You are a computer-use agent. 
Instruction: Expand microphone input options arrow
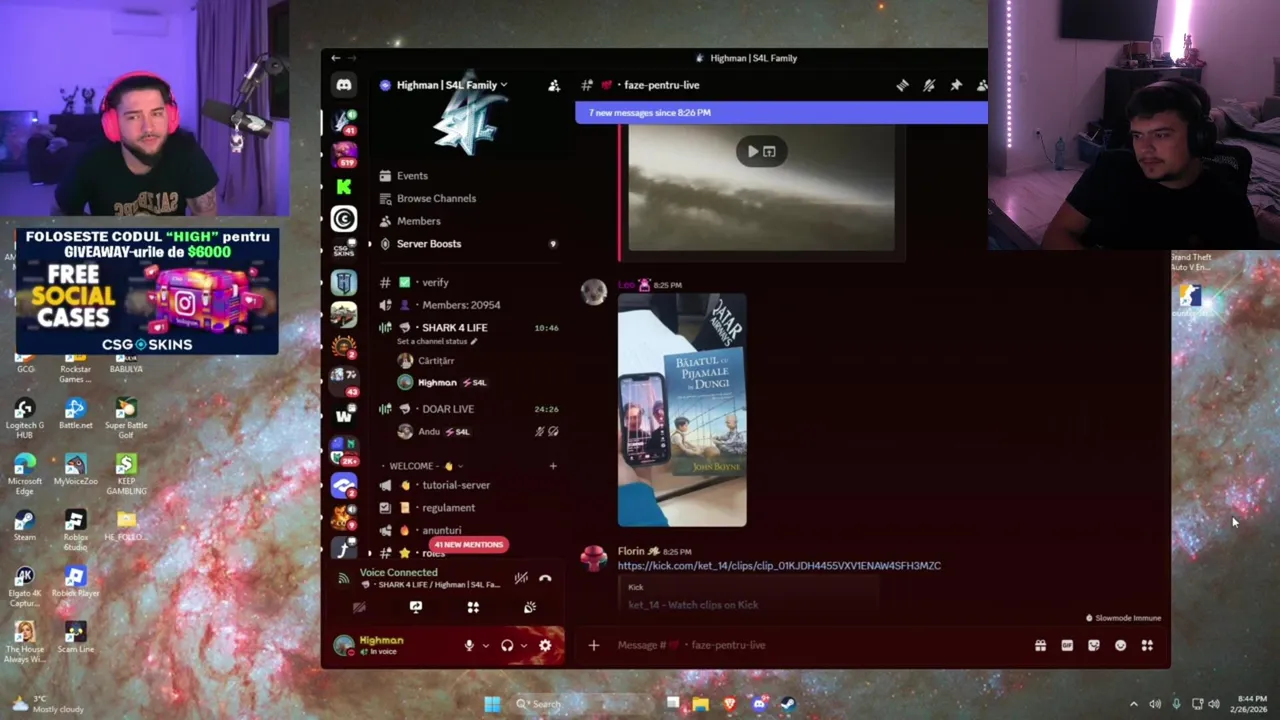click(x=485, y=646)
